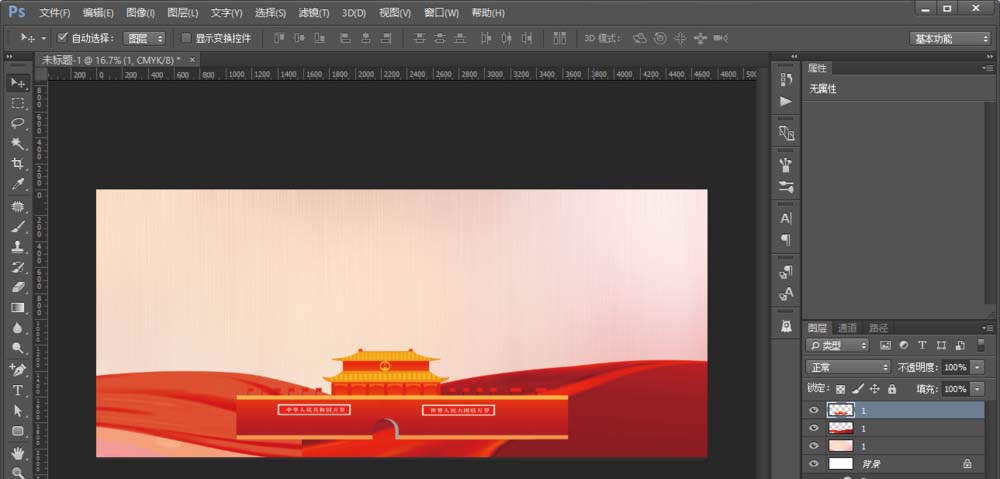Toggle lock all padlock icon
This screenshot has width=1000, height=479.
click(892, 388)
